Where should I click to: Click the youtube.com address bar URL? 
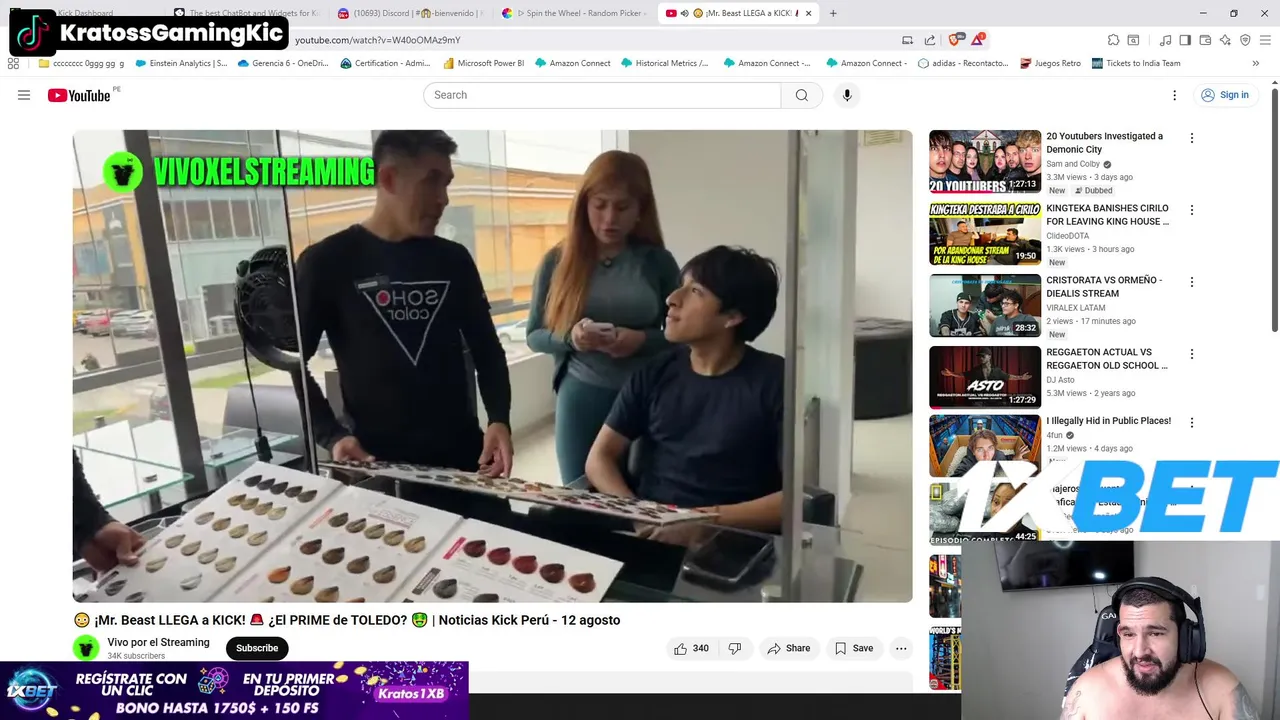[x=378, y=40]
